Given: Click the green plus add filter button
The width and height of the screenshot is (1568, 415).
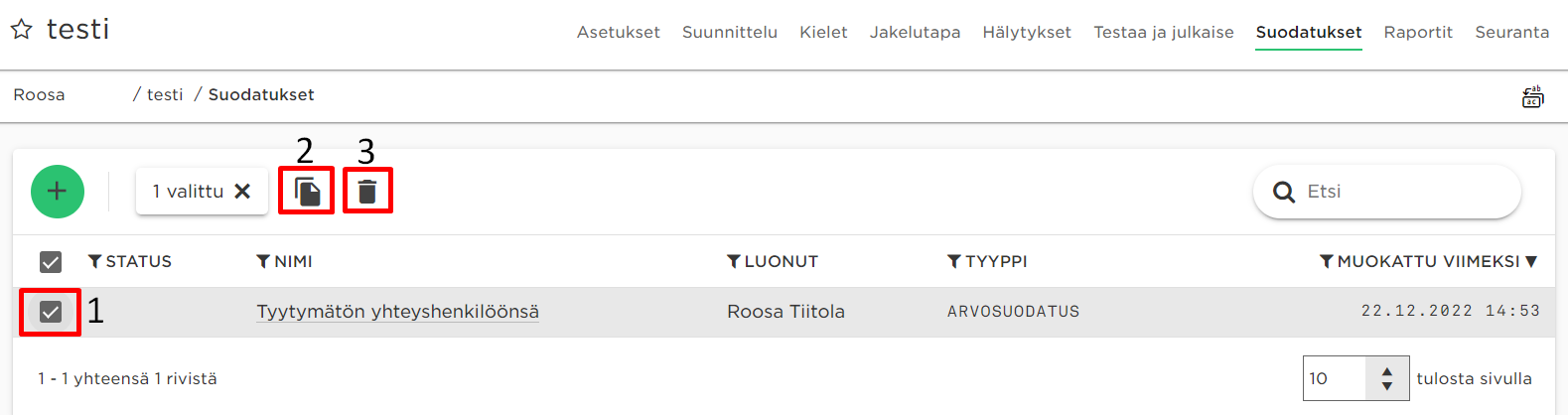Looking at the screenshot, I should (x=58, y=191).
